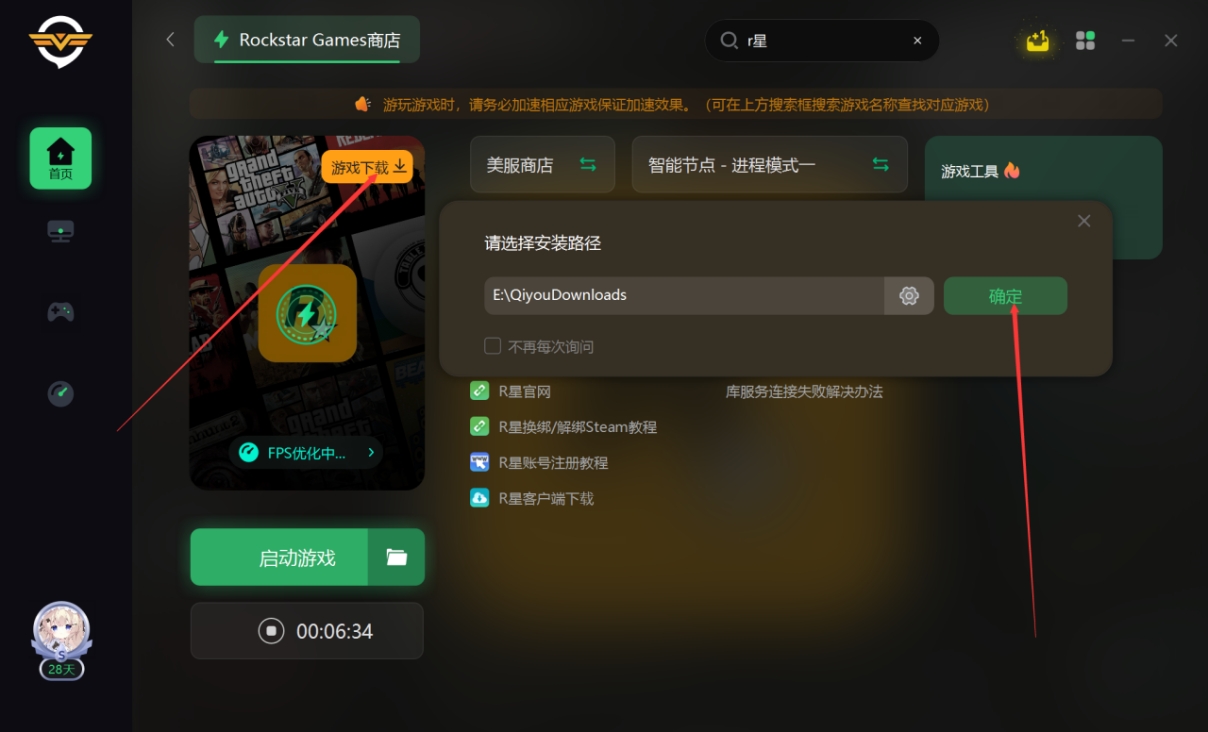Close the application window
The image size is (1208, 732).
[x=1171, y=41]
